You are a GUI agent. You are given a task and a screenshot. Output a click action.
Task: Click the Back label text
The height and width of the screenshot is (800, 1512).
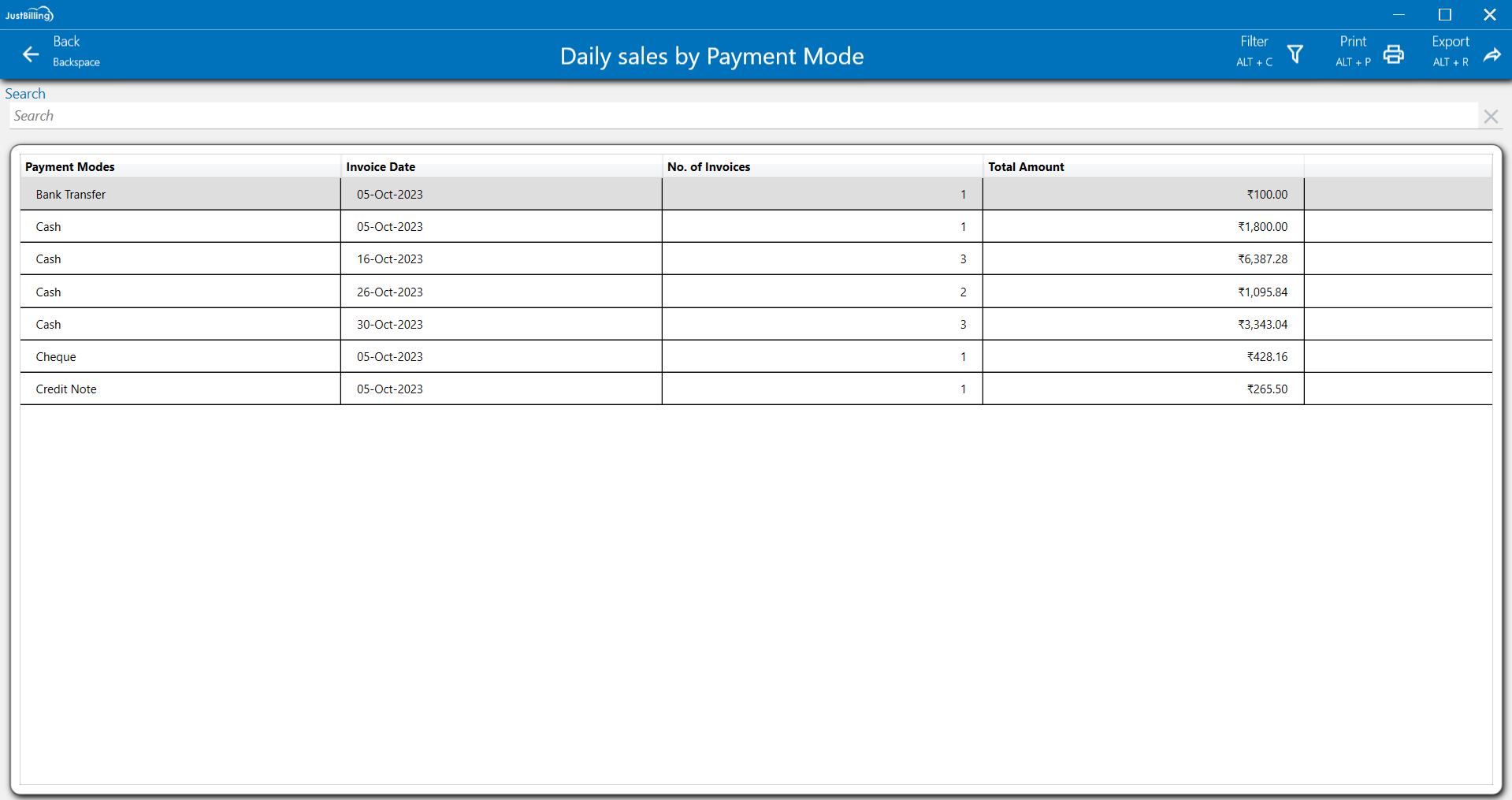(x=66, y=42)
